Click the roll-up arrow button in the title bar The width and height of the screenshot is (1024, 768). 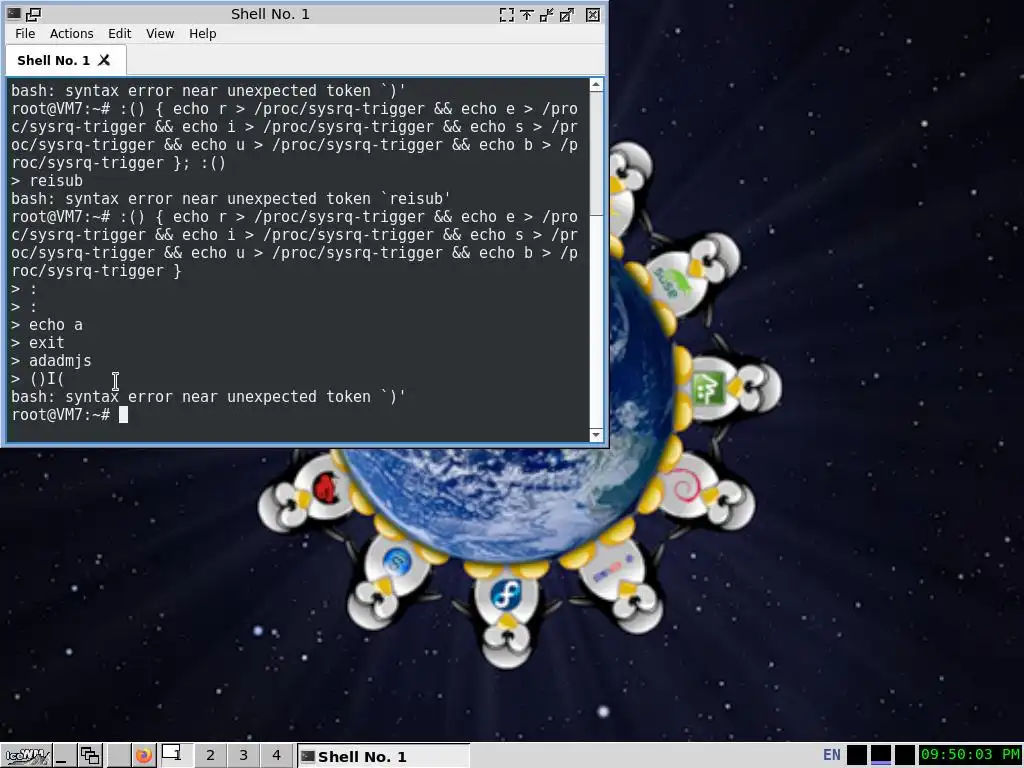526,14
